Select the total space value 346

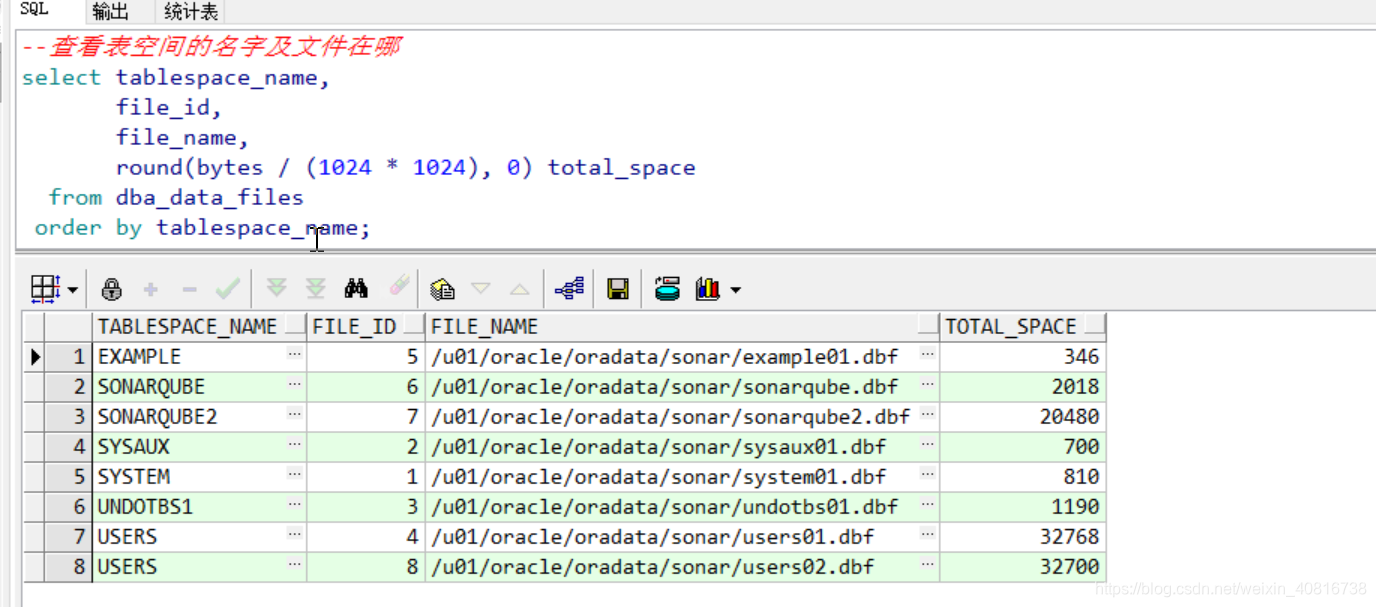point(1023,356)
